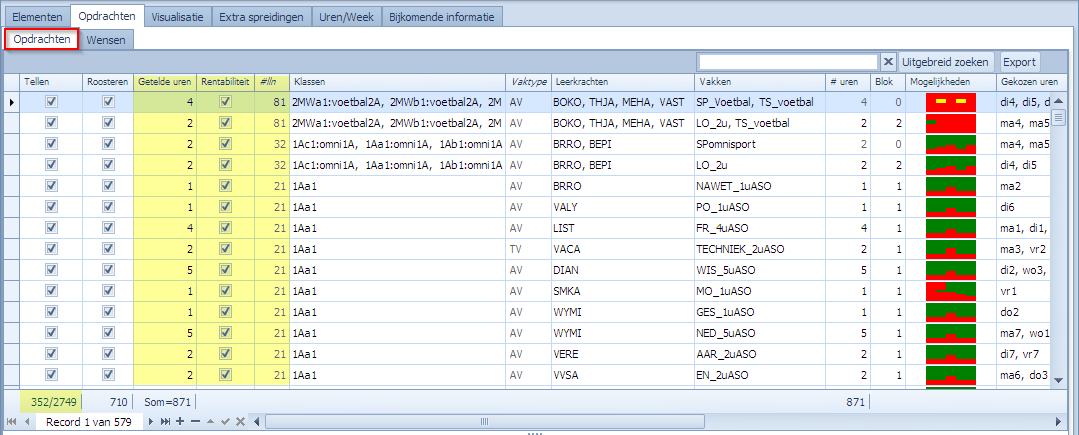Select the 'SPomnisport' cell
The height and width of the screenshot is (435, 1079).
(758, 144)
